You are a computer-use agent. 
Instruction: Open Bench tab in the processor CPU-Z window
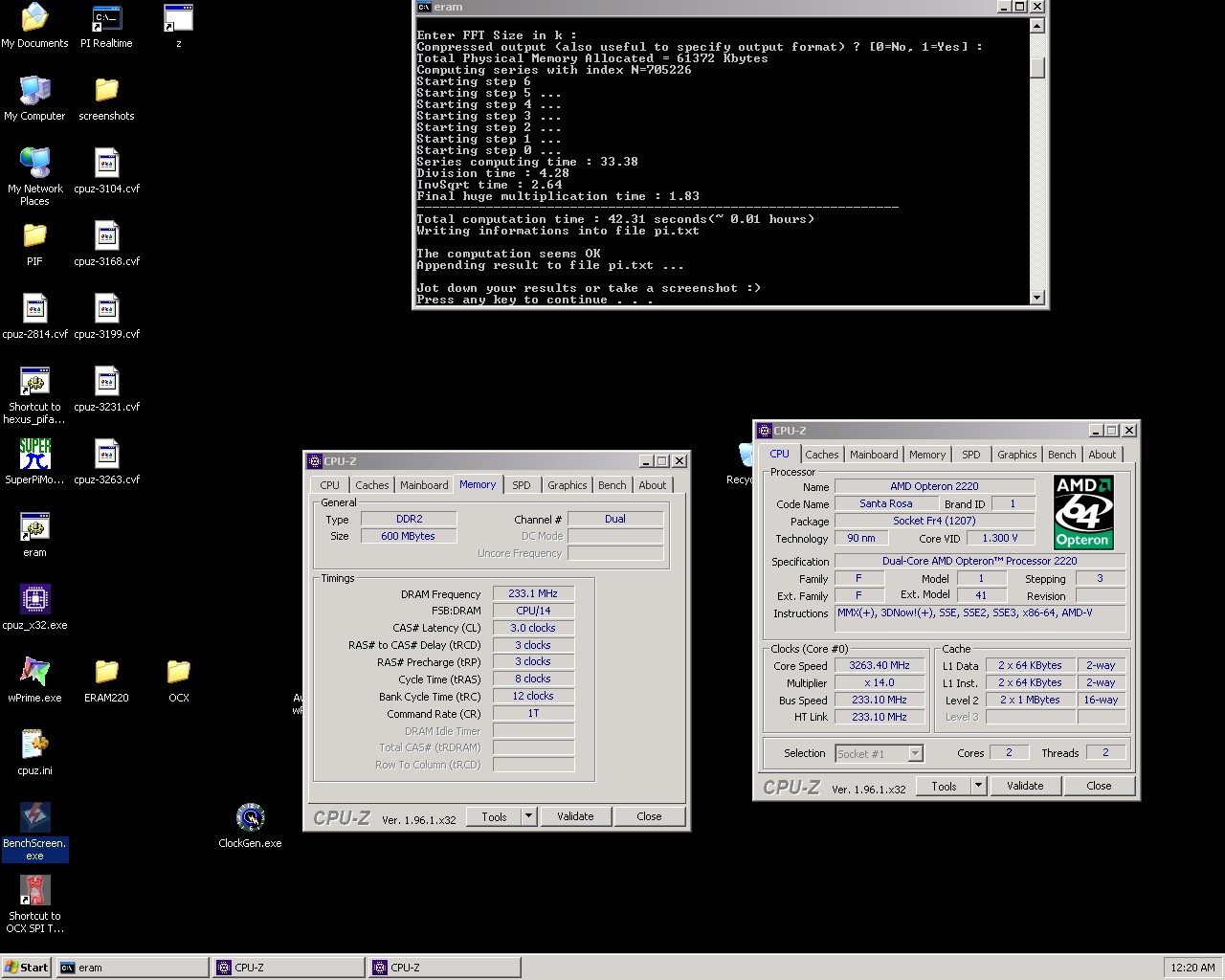[1061, 455]
